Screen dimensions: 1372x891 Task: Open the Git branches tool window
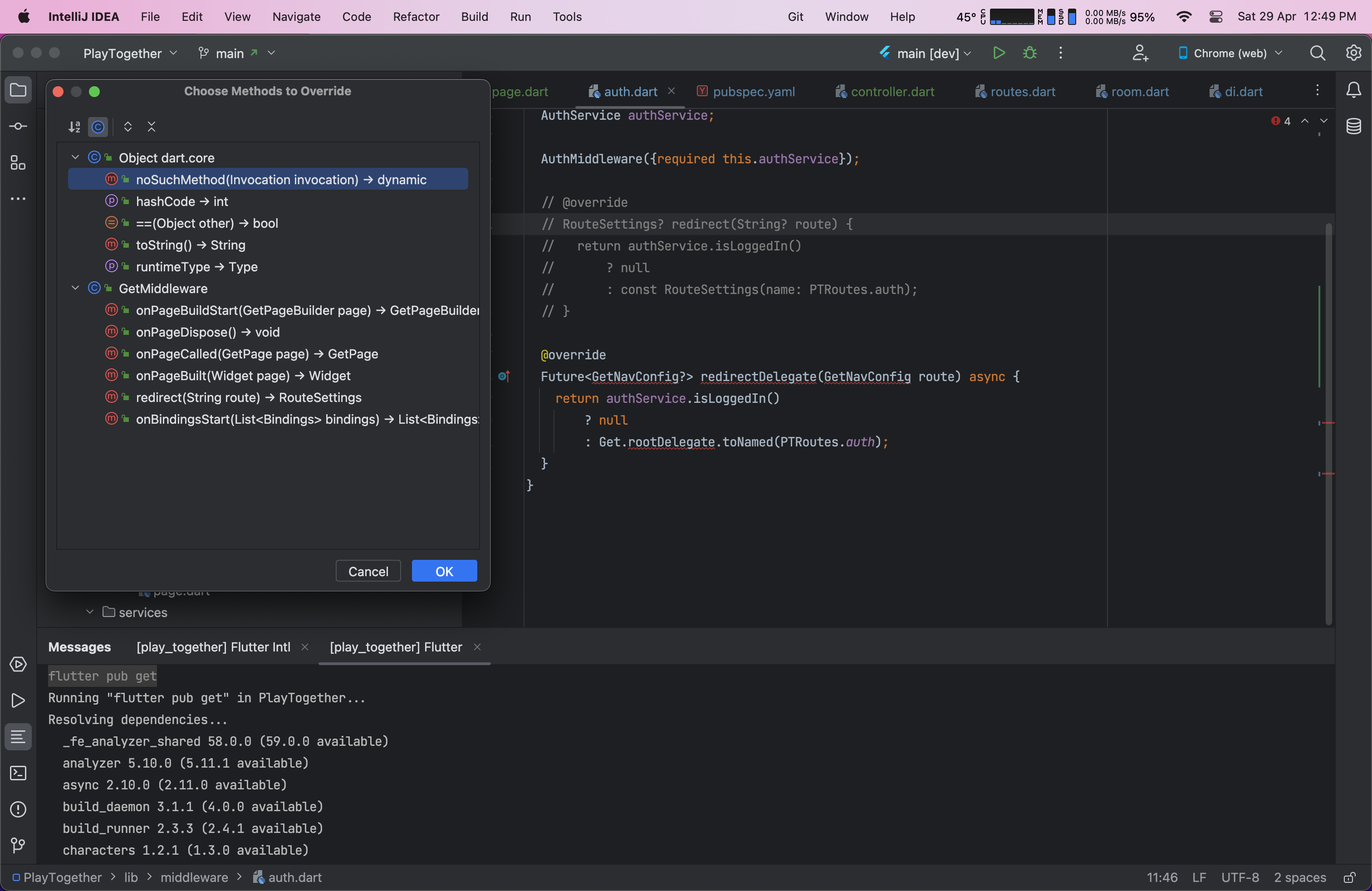tap(18, 846)
